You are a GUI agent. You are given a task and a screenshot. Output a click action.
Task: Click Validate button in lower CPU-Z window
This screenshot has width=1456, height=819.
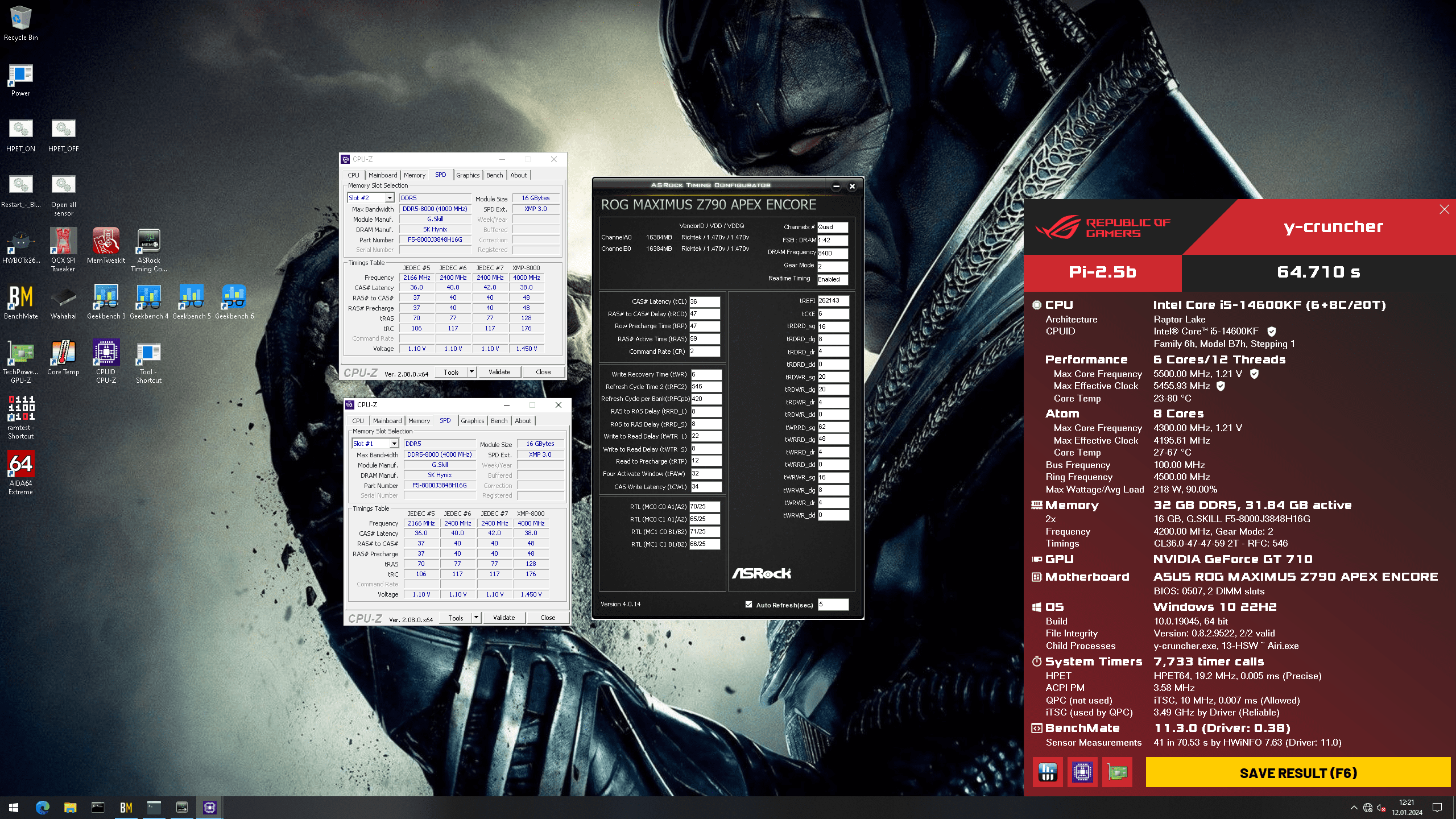[503, 618]
